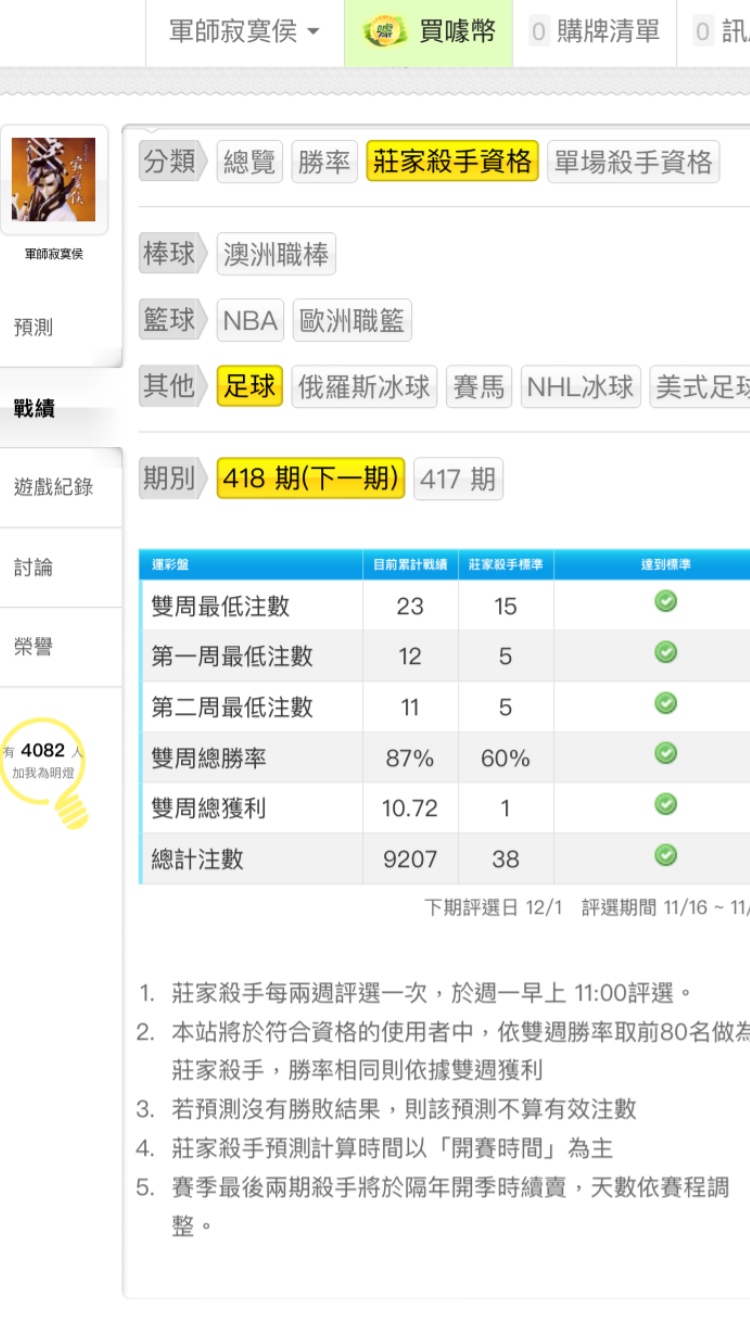Select the 戰績 sidebar tab

coord(60,408)
